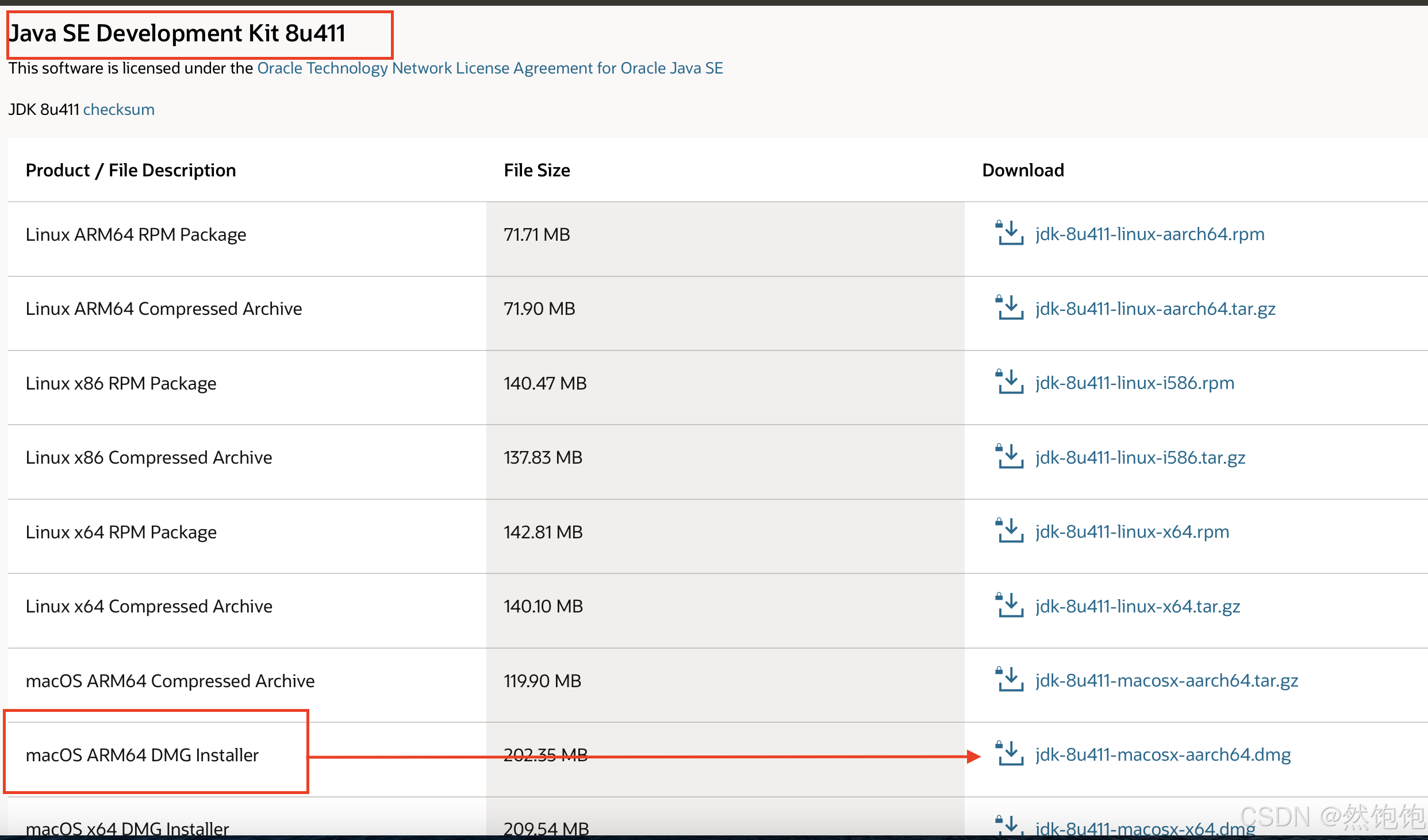Download jdk-8u411-linux-x64.tar.gz link

click(1138, 606)
